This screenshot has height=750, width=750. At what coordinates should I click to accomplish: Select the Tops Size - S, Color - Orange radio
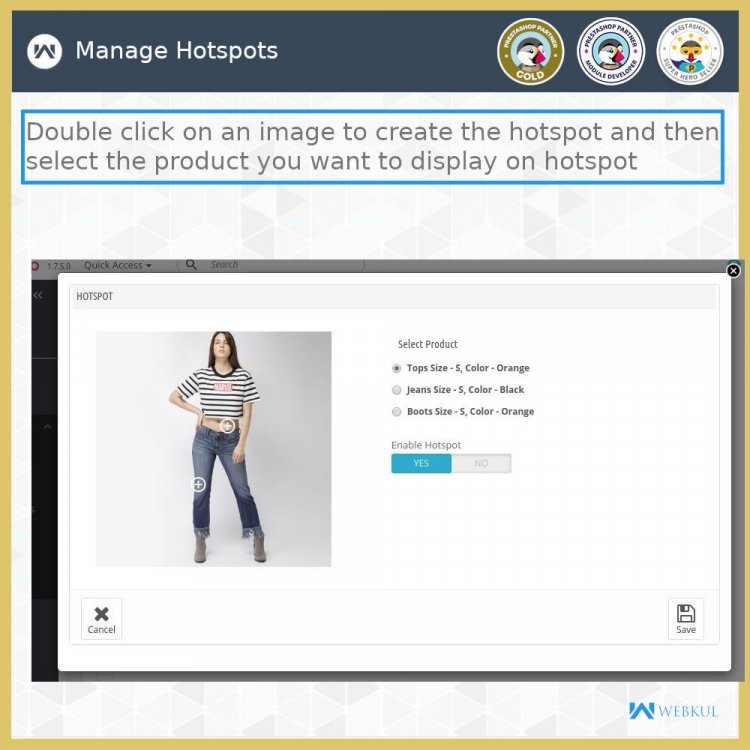(397, 368)
